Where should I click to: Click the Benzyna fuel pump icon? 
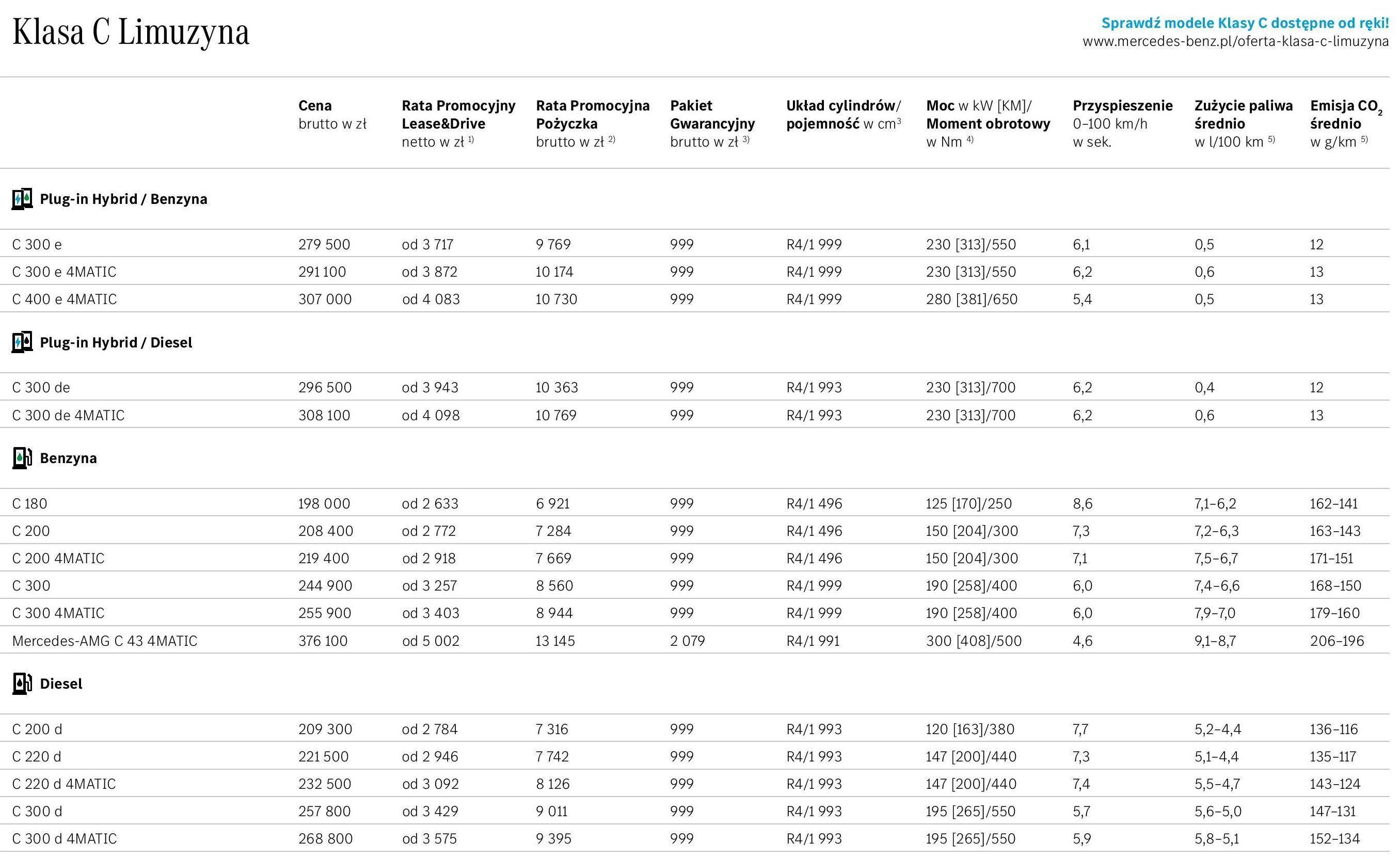[x=22, y=458]
